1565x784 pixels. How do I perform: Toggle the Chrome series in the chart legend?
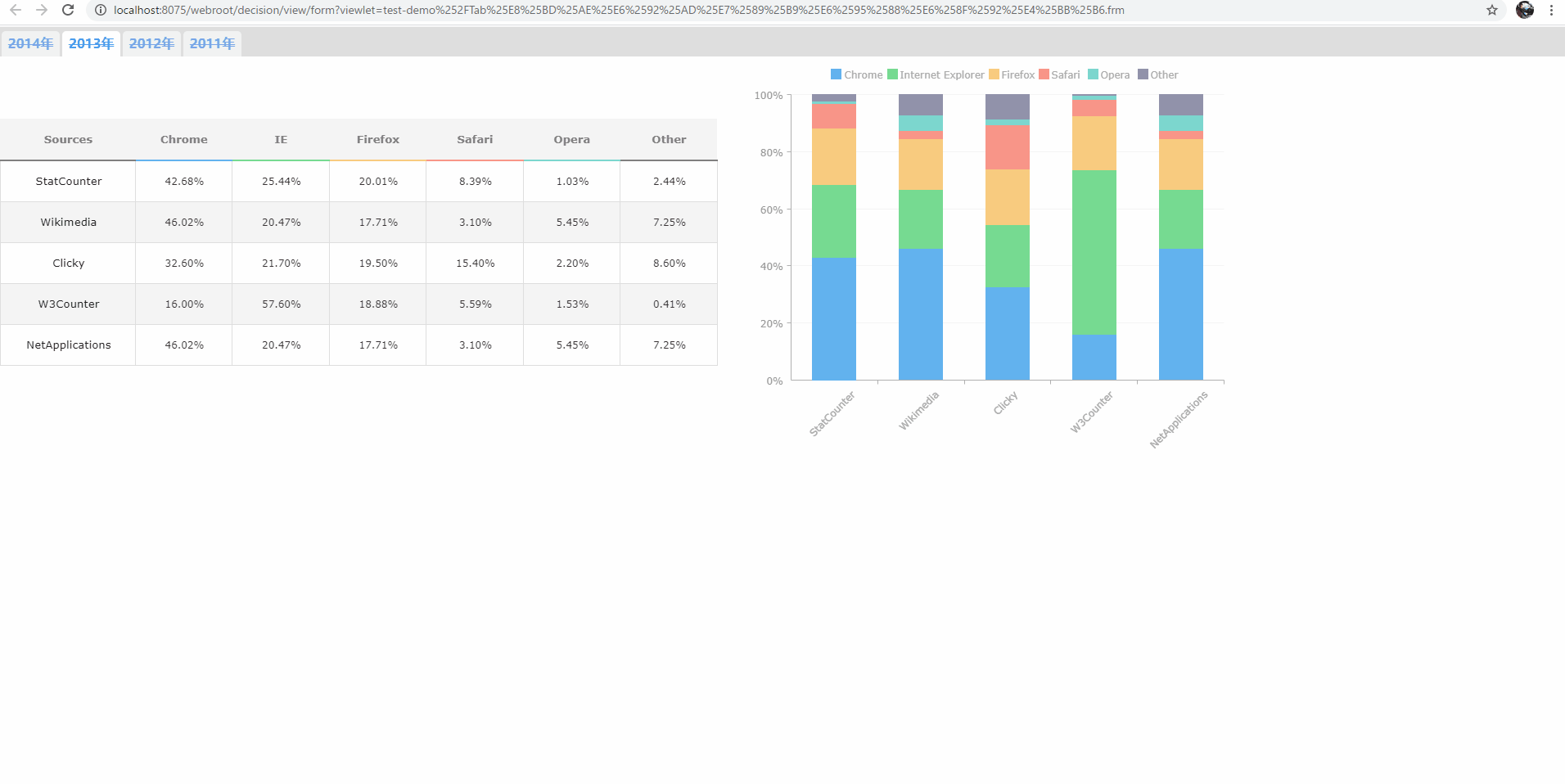[x=857, y=74]
